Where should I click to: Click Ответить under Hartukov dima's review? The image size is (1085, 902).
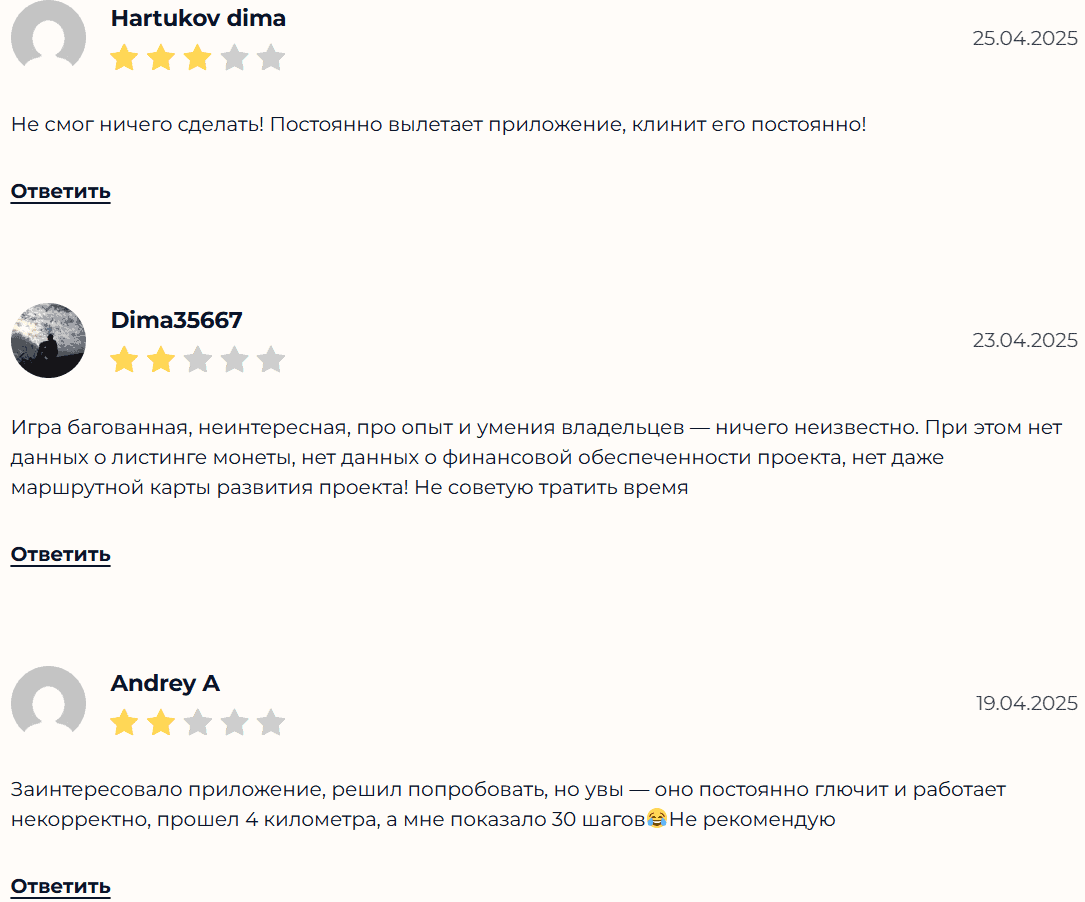pos(60,191)
